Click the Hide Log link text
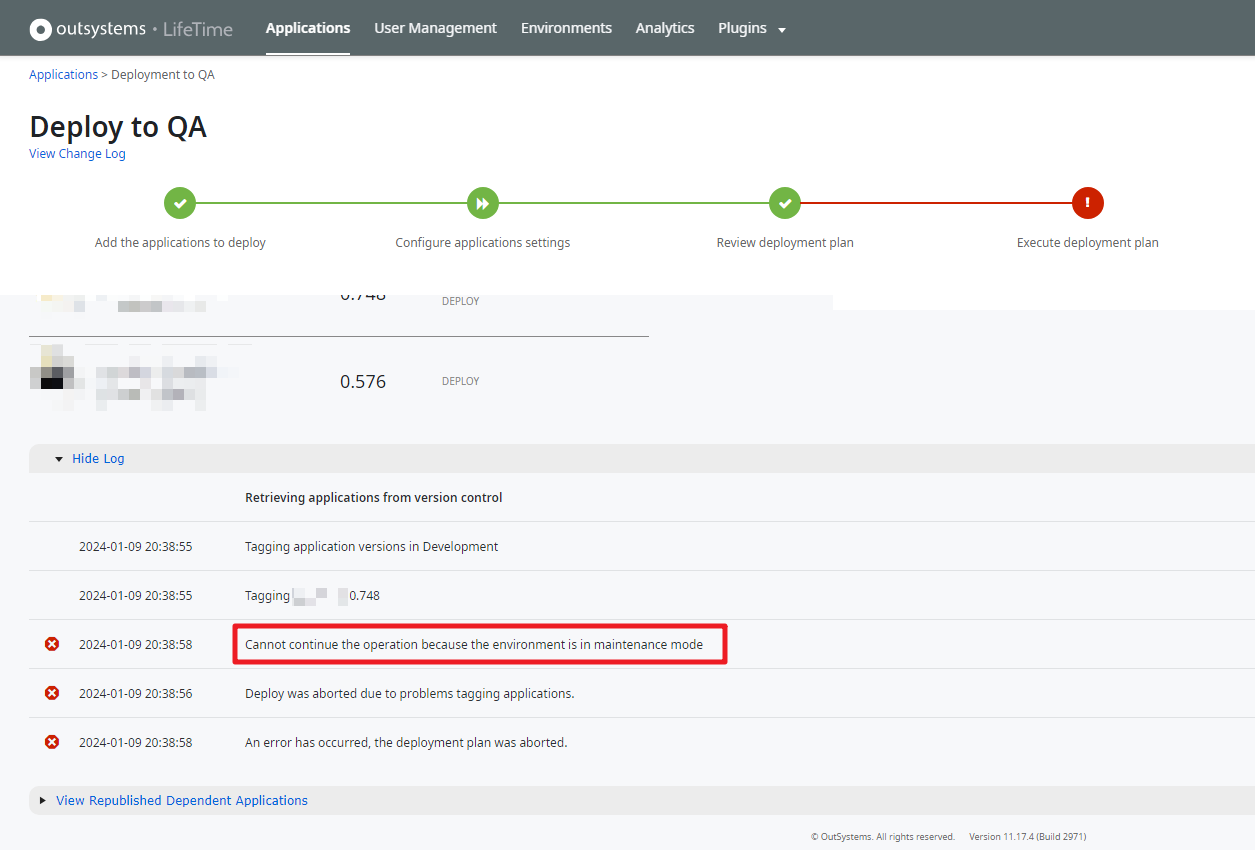 click(x=98, y=459)
